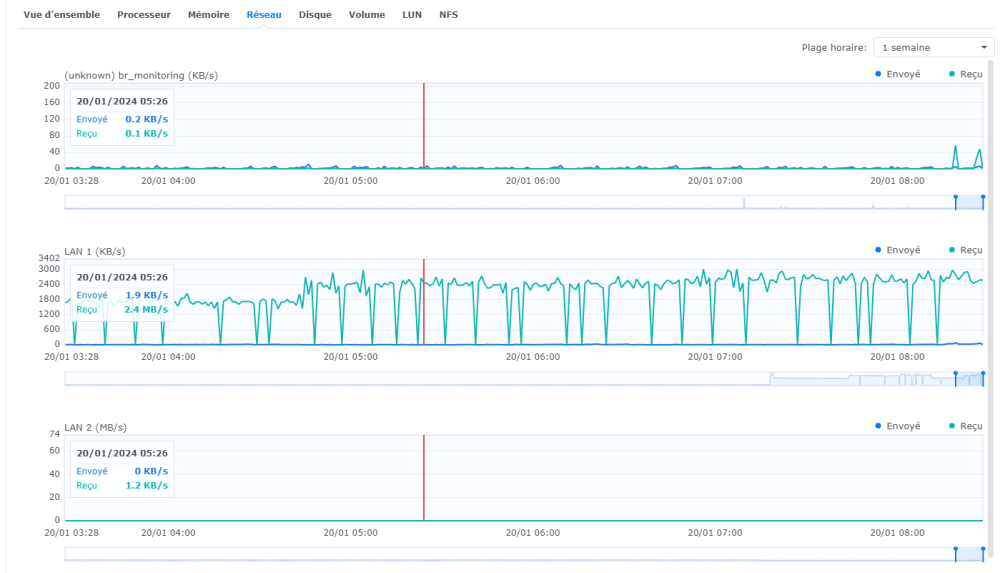Click the Envoyé 1.9 KB/s tooltip value
The width and height of the screenshot is (1000, 573).
click(147, 295)
